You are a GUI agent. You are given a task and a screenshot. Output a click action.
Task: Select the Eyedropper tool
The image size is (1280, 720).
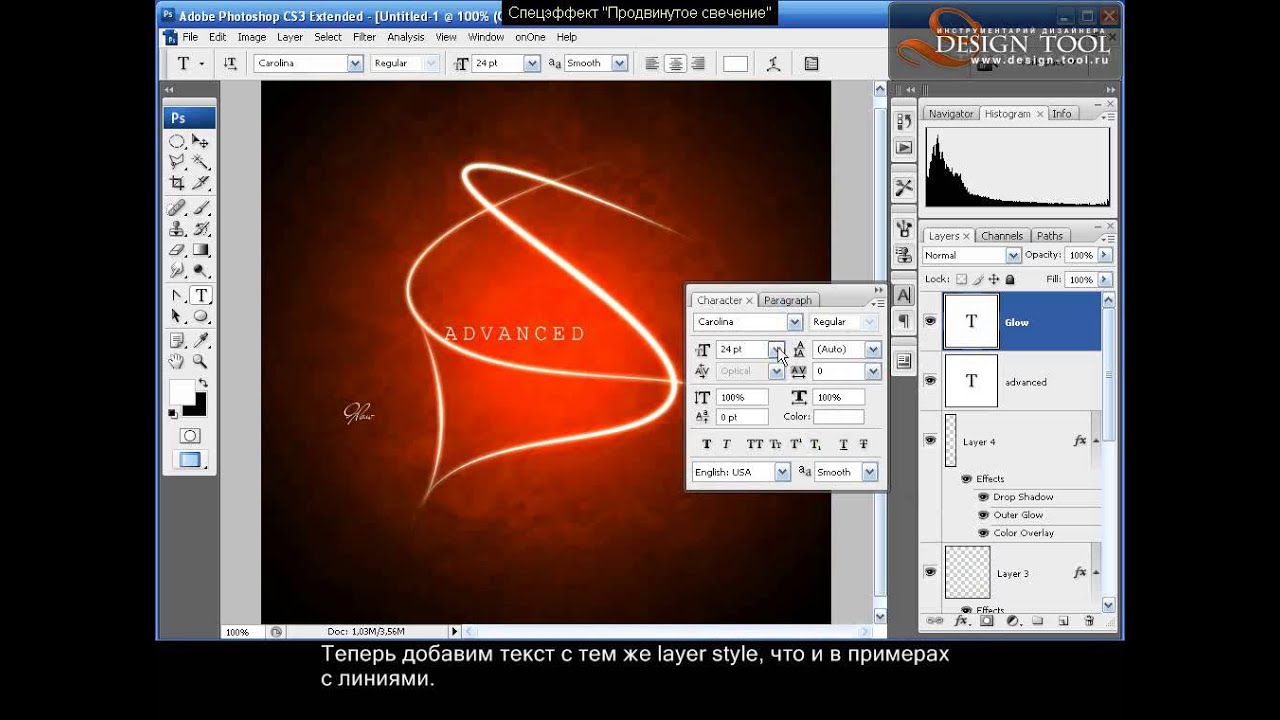click(201, 341)
